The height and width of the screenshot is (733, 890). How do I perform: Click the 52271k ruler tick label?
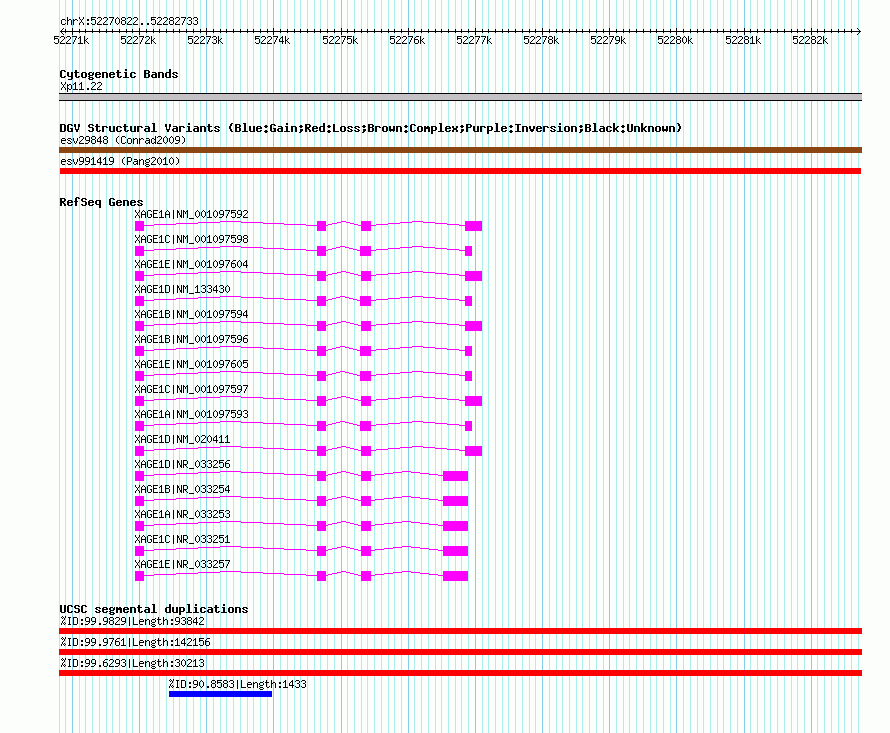[71, 40]
